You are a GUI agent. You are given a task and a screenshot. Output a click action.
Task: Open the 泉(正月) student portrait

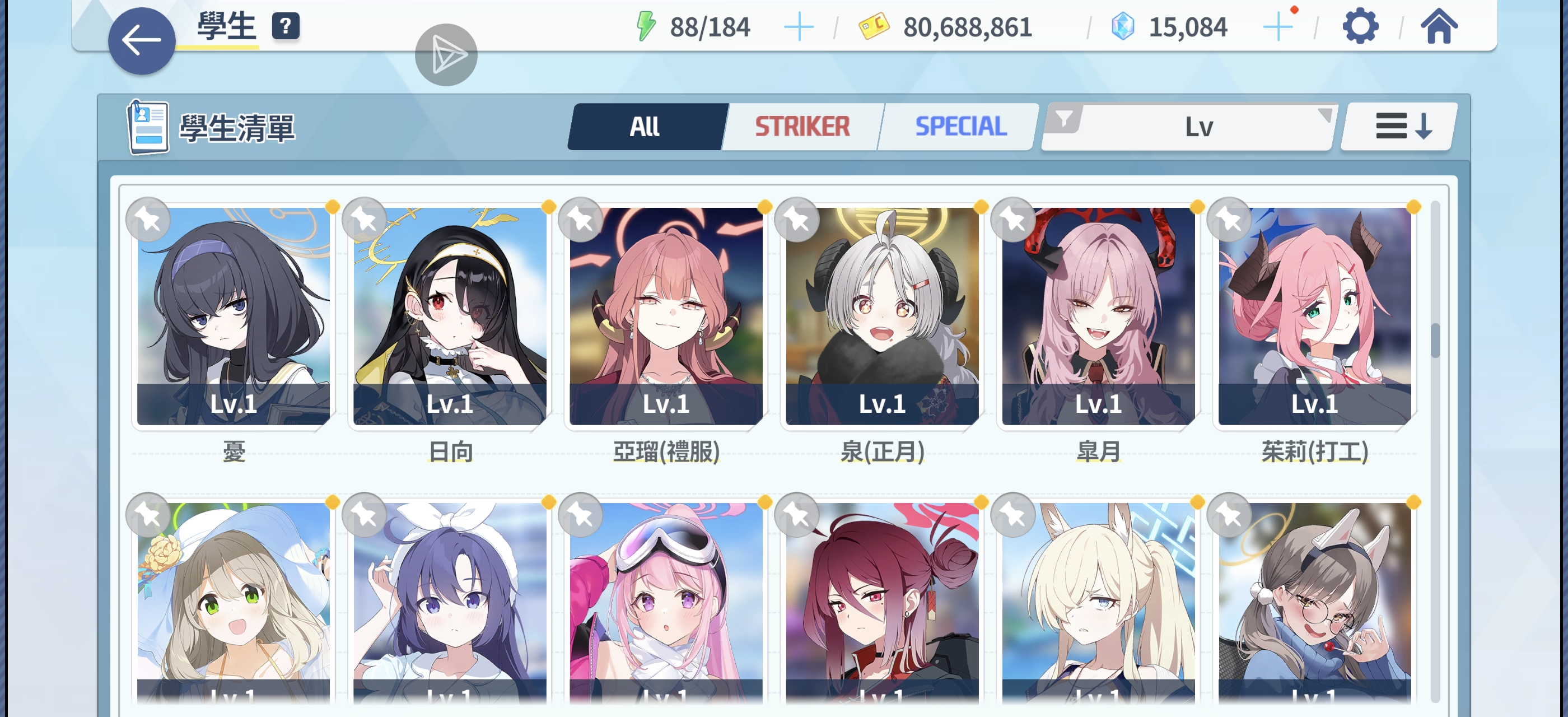click(x=882, y=316)
